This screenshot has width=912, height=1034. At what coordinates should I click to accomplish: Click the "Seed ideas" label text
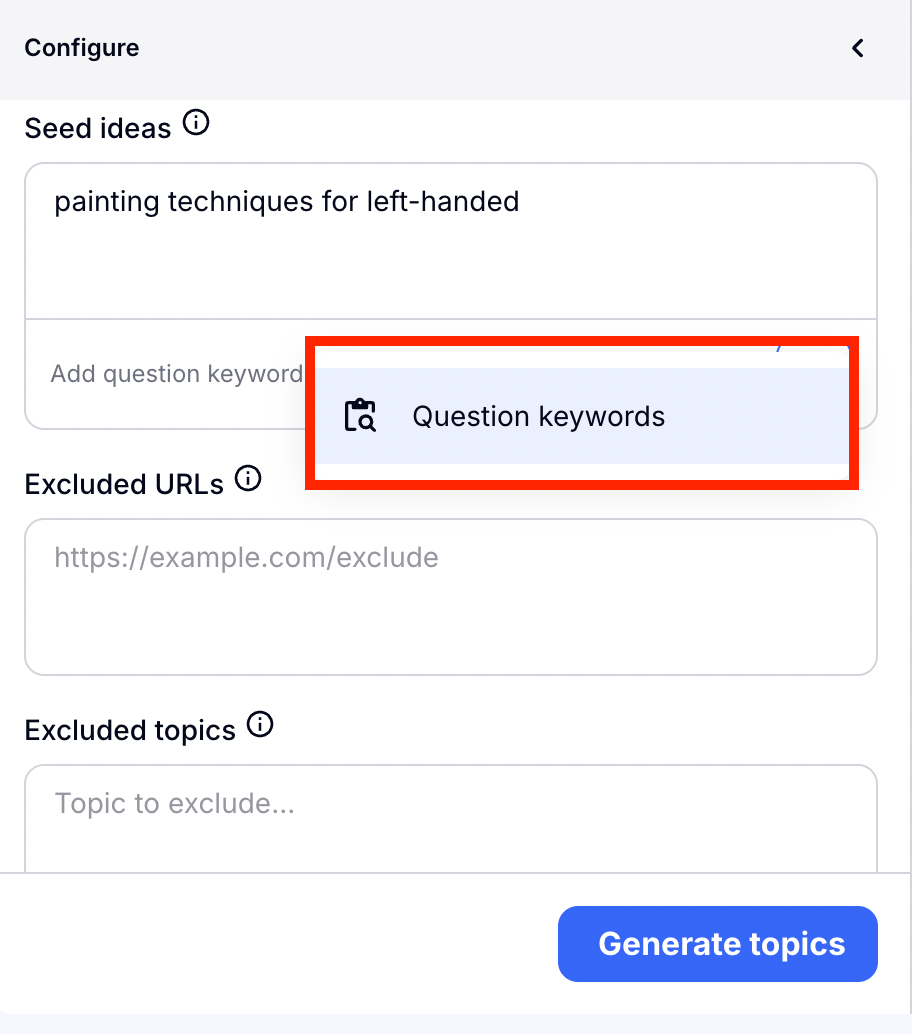[x=98, y=128]
